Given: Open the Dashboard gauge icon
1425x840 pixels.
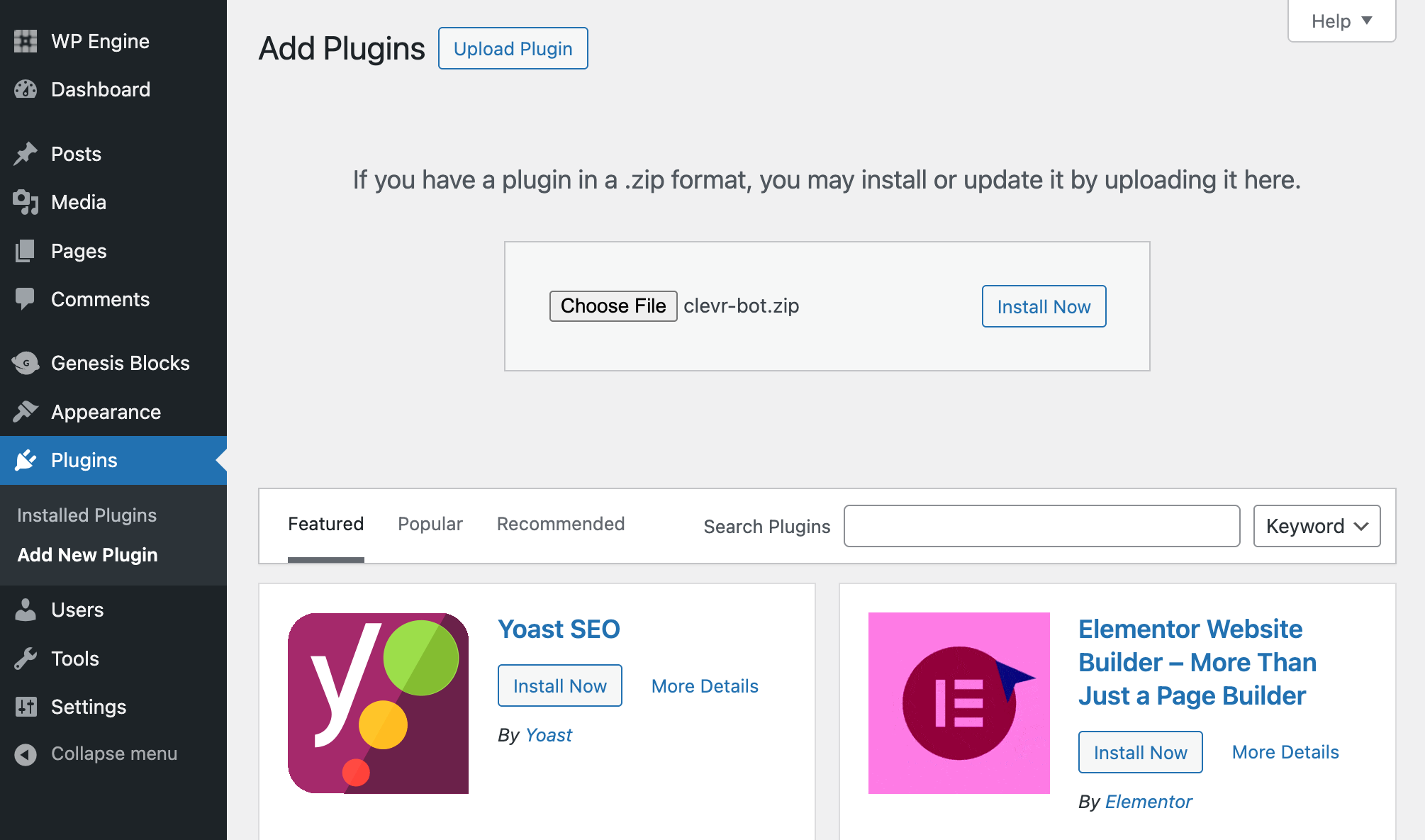Looking at the screenshot, I should (x=26, y=89).
